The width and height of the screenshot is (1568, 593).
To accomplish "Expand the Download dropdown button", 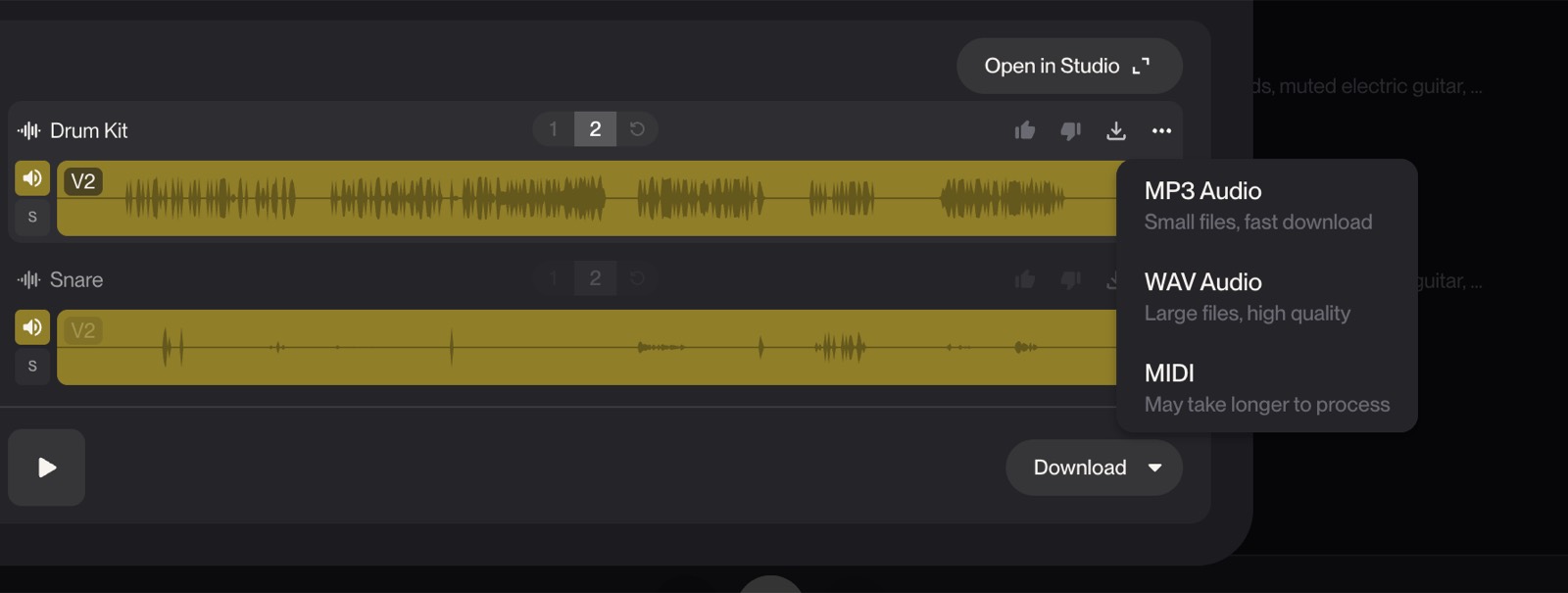I will pos(1094,468).
